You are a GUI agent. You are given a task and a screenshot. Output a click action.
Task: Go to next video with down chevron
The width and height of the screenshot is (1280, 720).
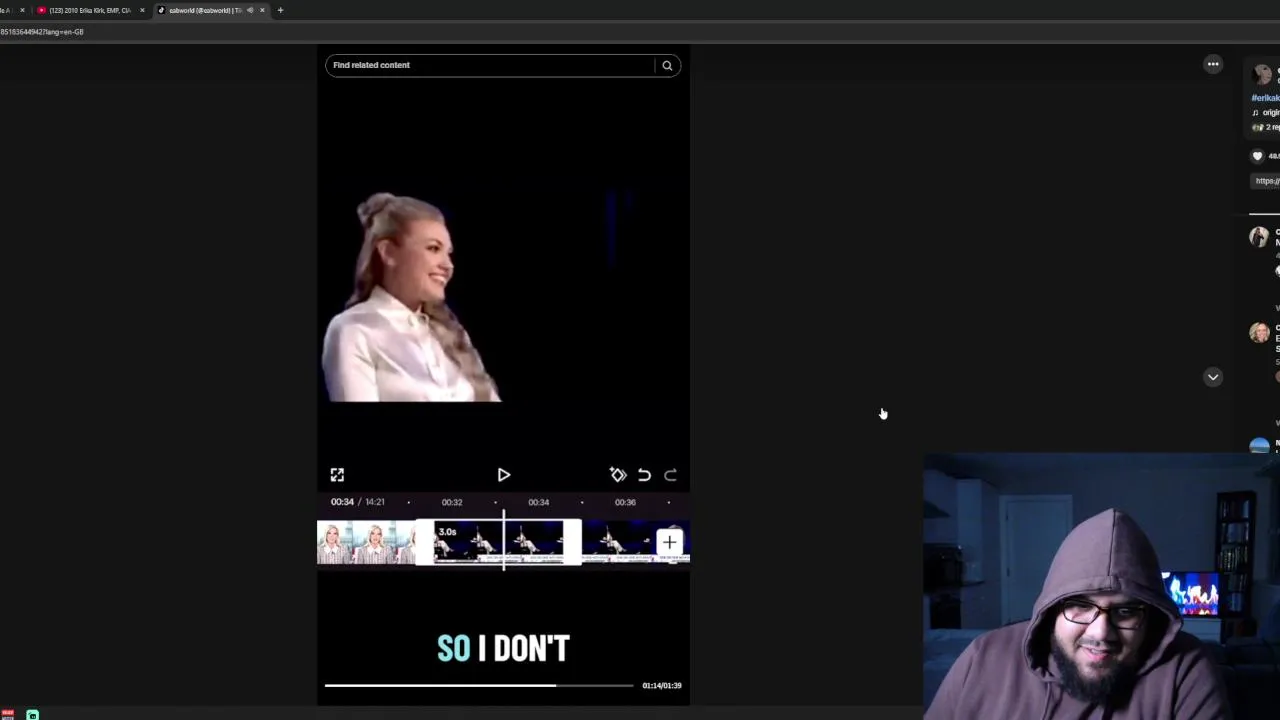point(1213,377)
